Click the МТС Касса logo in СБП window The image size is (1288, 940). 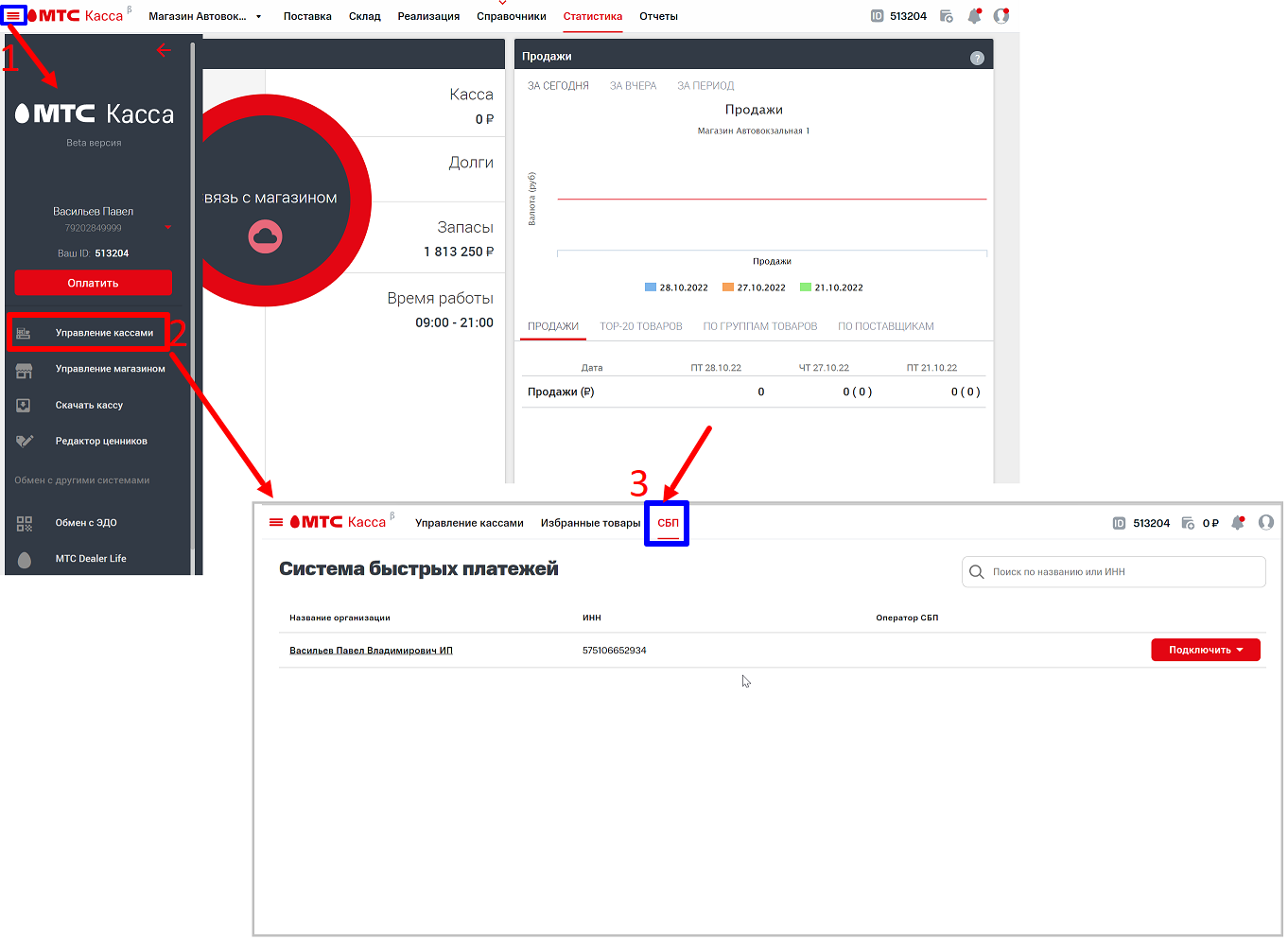339,522
